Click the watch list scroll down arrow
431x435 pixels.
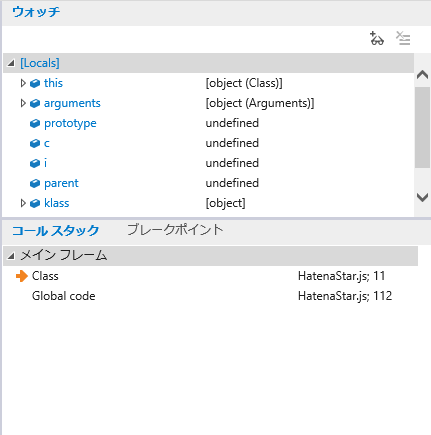422,197
